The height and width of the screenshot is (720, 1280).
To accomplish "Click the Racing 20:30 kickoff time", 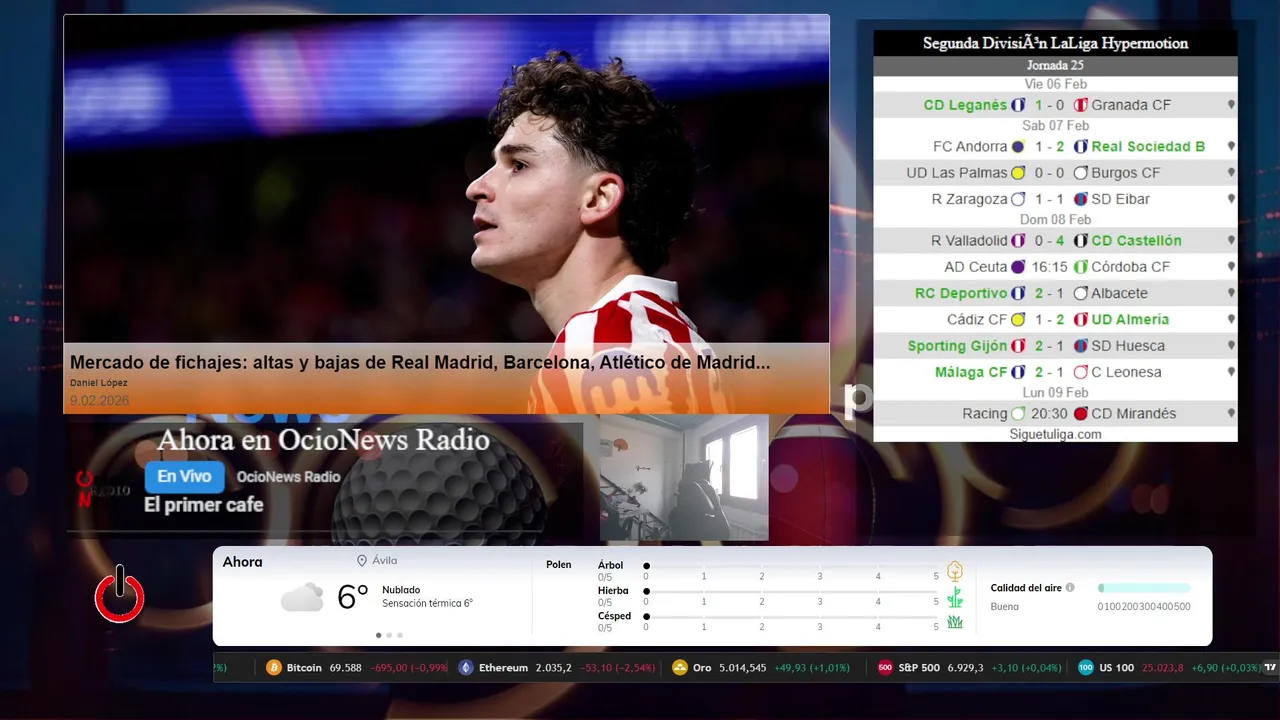I will coord(1049,414).
